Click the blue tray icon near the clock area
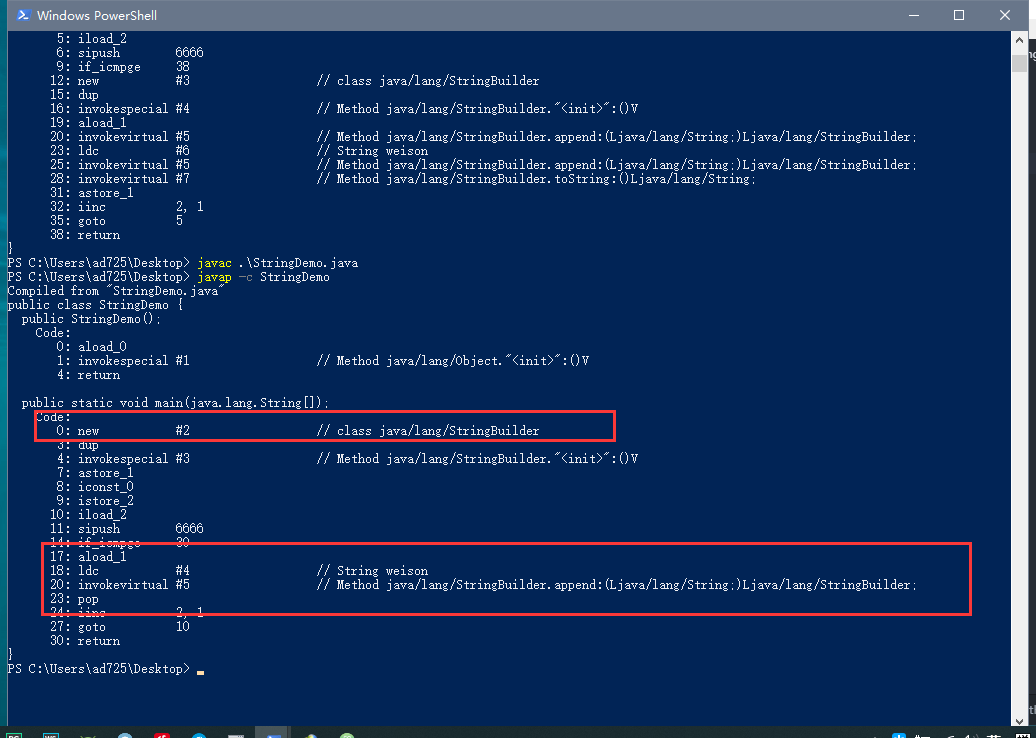Screen dimensions: 1036x738 898,734
